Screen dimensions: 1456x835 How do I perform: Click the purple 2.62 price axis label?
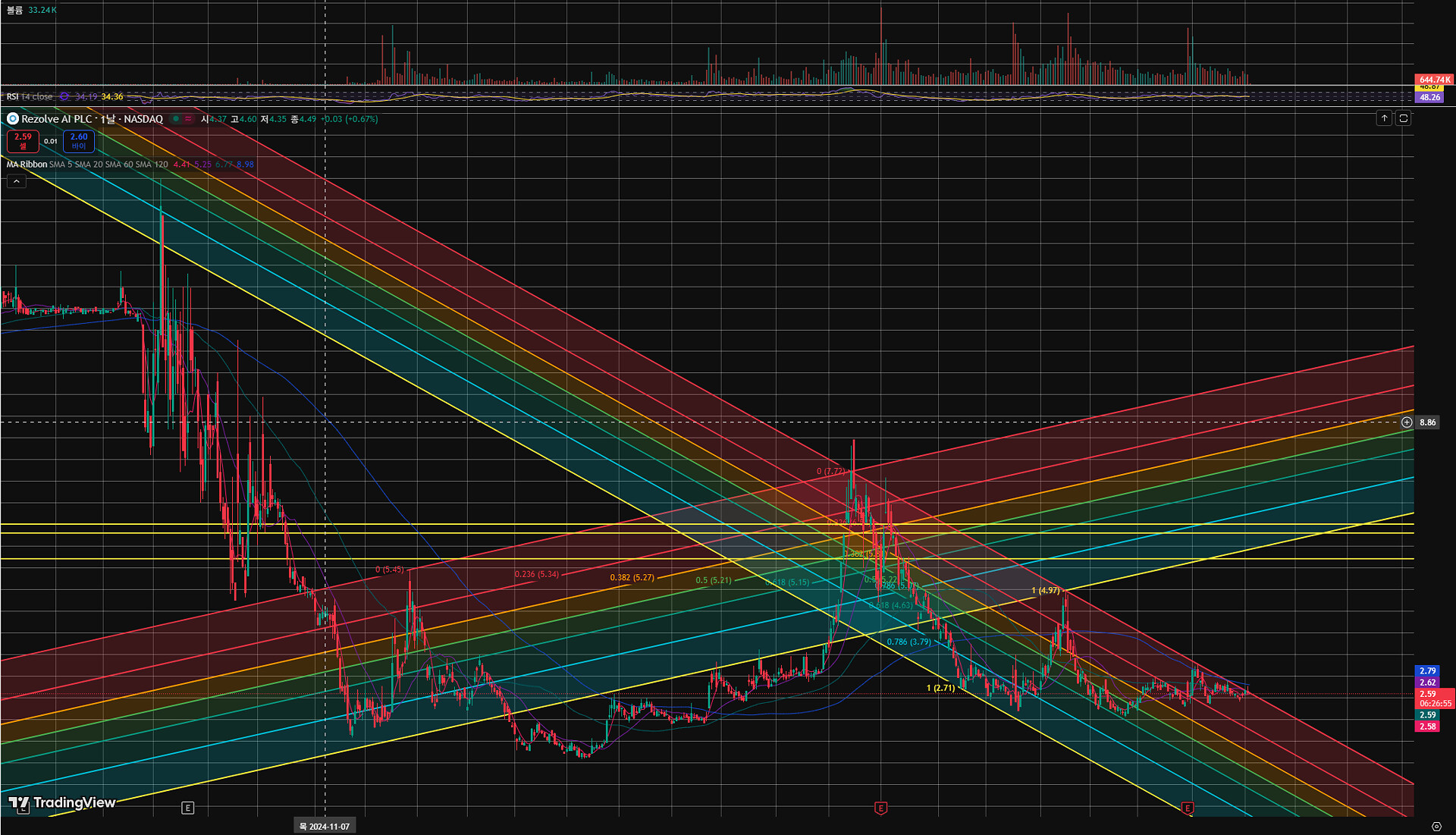[x=1427, y=683]
